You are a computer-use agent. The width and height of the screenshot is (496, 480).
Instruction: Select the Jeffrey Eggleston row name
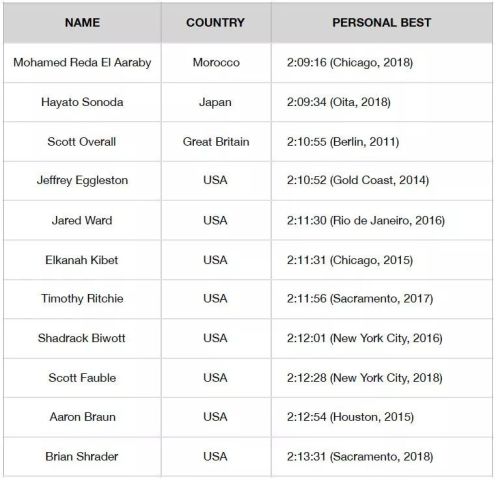coord(82,180)
